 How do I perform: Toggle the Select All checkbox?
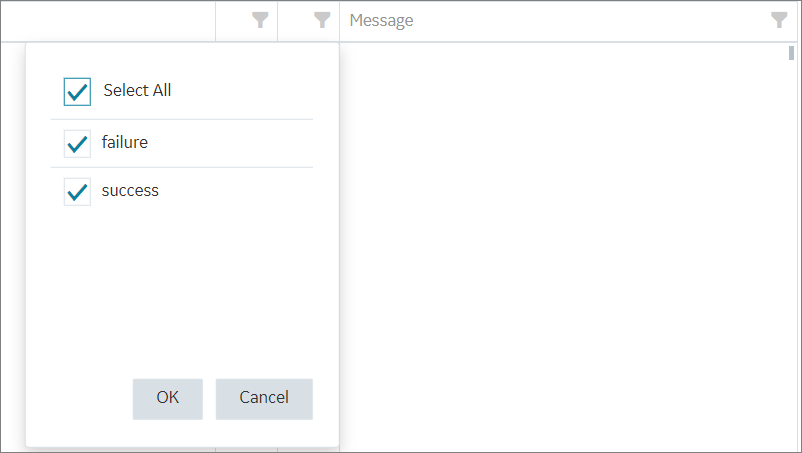77,92
